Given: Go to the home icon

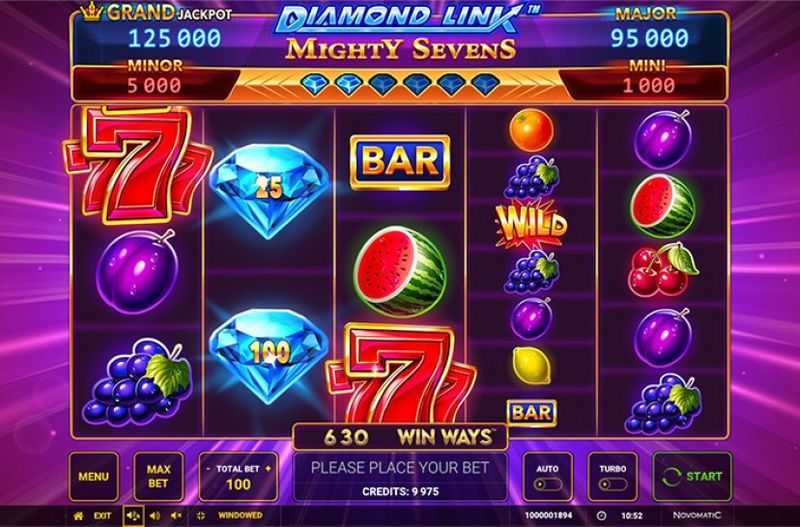Looking at the screenshot, I should [78, 516].
